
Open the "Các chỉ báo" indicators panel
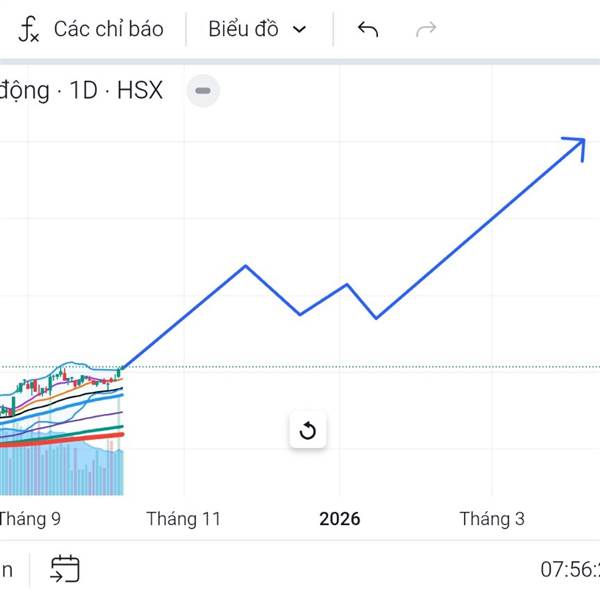pyautogui.click(x=108, y=29)
